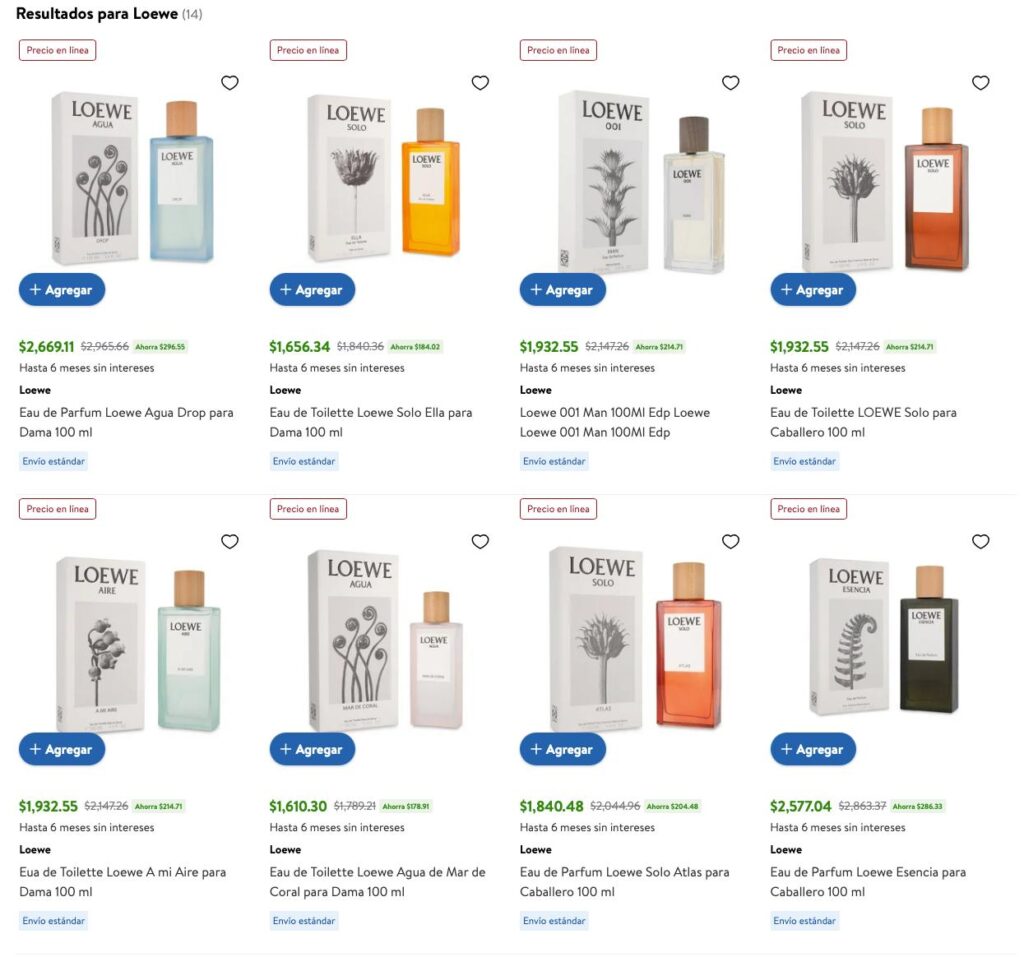Click the heart icon on Loewe 001 Man
The width and height of the screenshot is (1024, 957).
pos(730,83)
